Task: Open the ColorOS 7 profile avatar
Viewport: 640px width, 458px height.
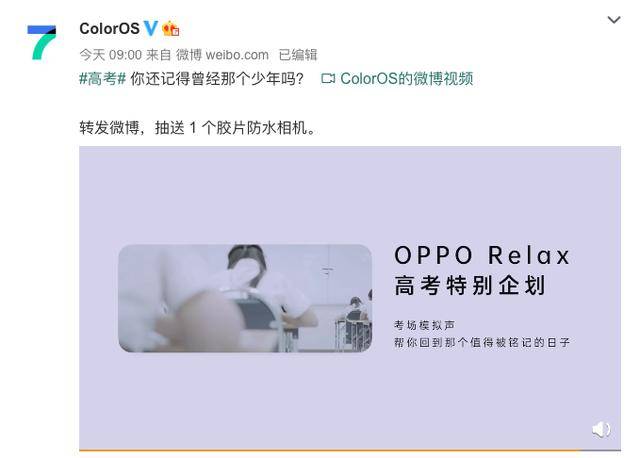Action: [42, 42]
